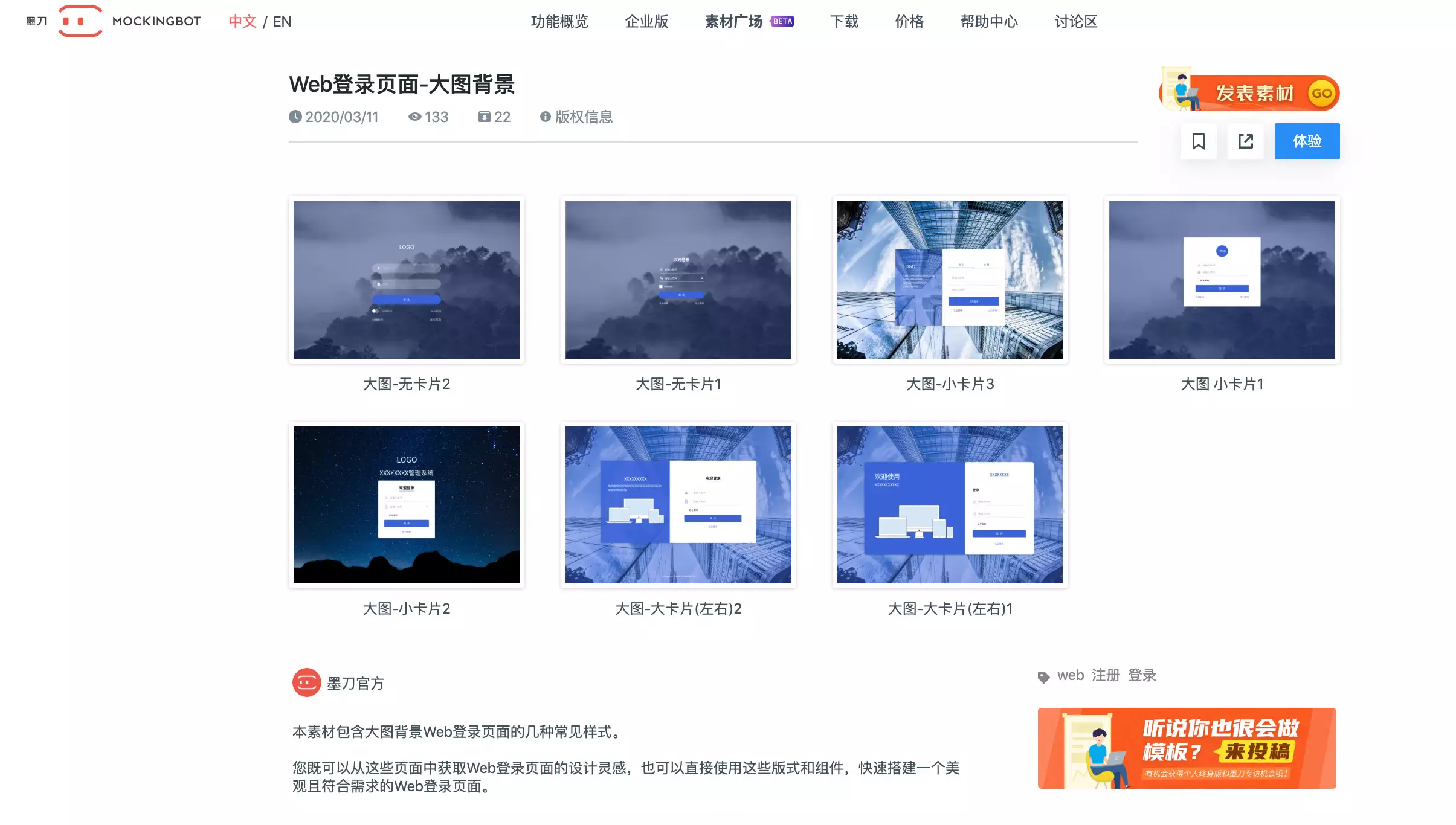Click the bookmark/save icon
The image size is (1456, 825).
coord(1199,141)
